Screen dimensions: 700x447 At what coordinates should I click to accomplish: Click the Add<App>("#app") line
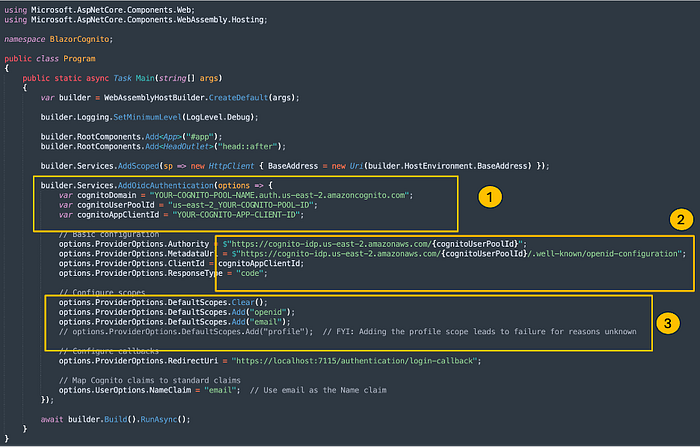click(131, 137)
